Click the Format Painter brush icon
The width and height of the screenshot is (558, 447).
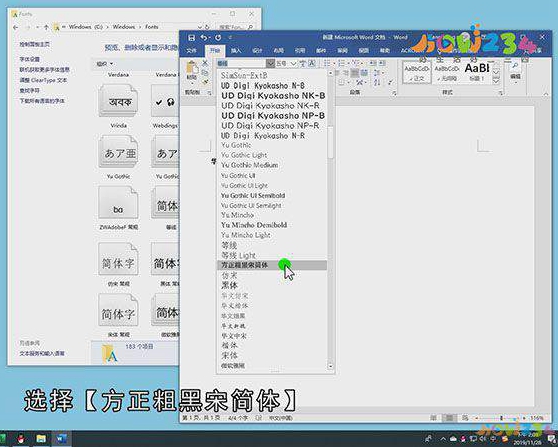[x=205, y=82]
